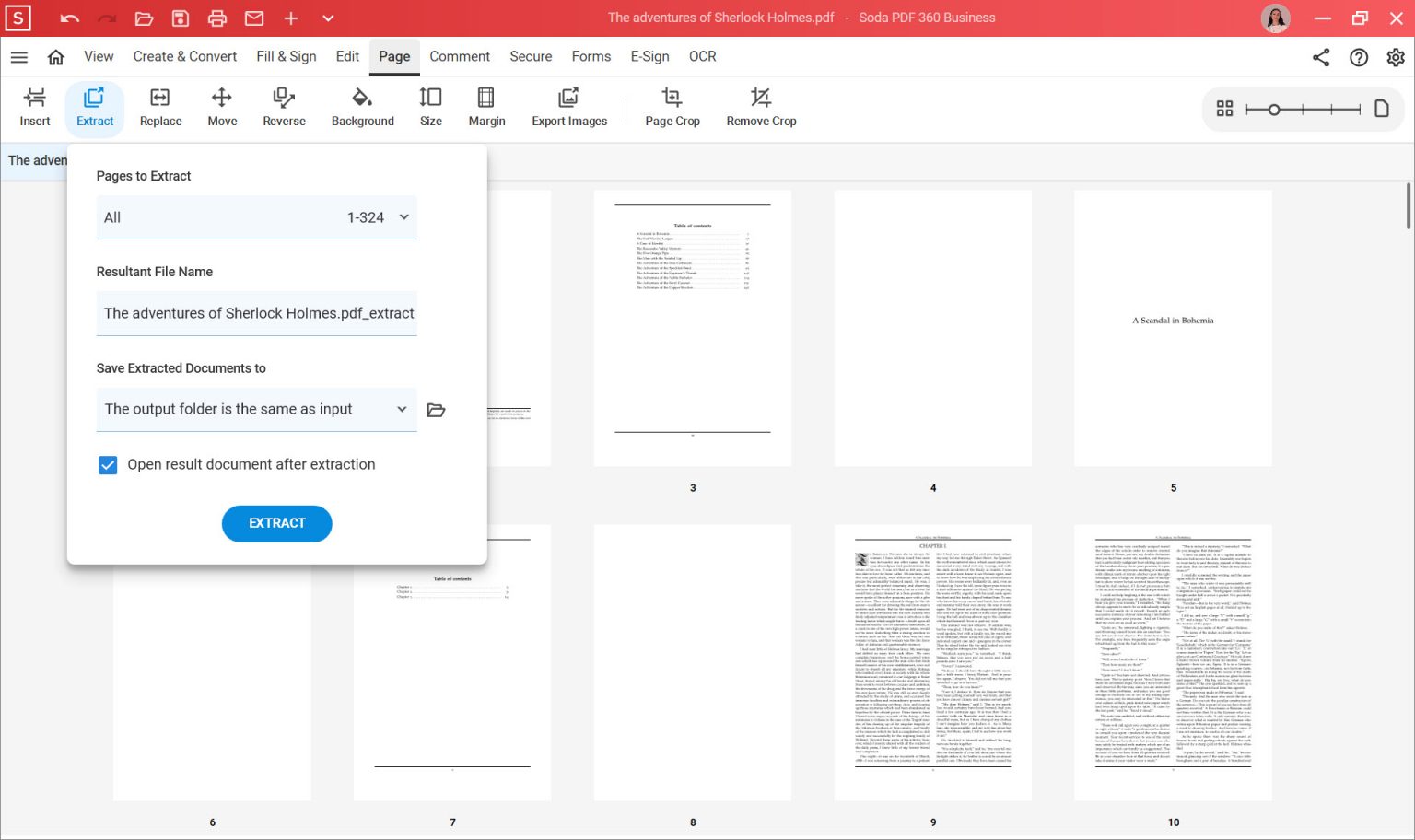Click Export Images tool

(x=569, y=107)
